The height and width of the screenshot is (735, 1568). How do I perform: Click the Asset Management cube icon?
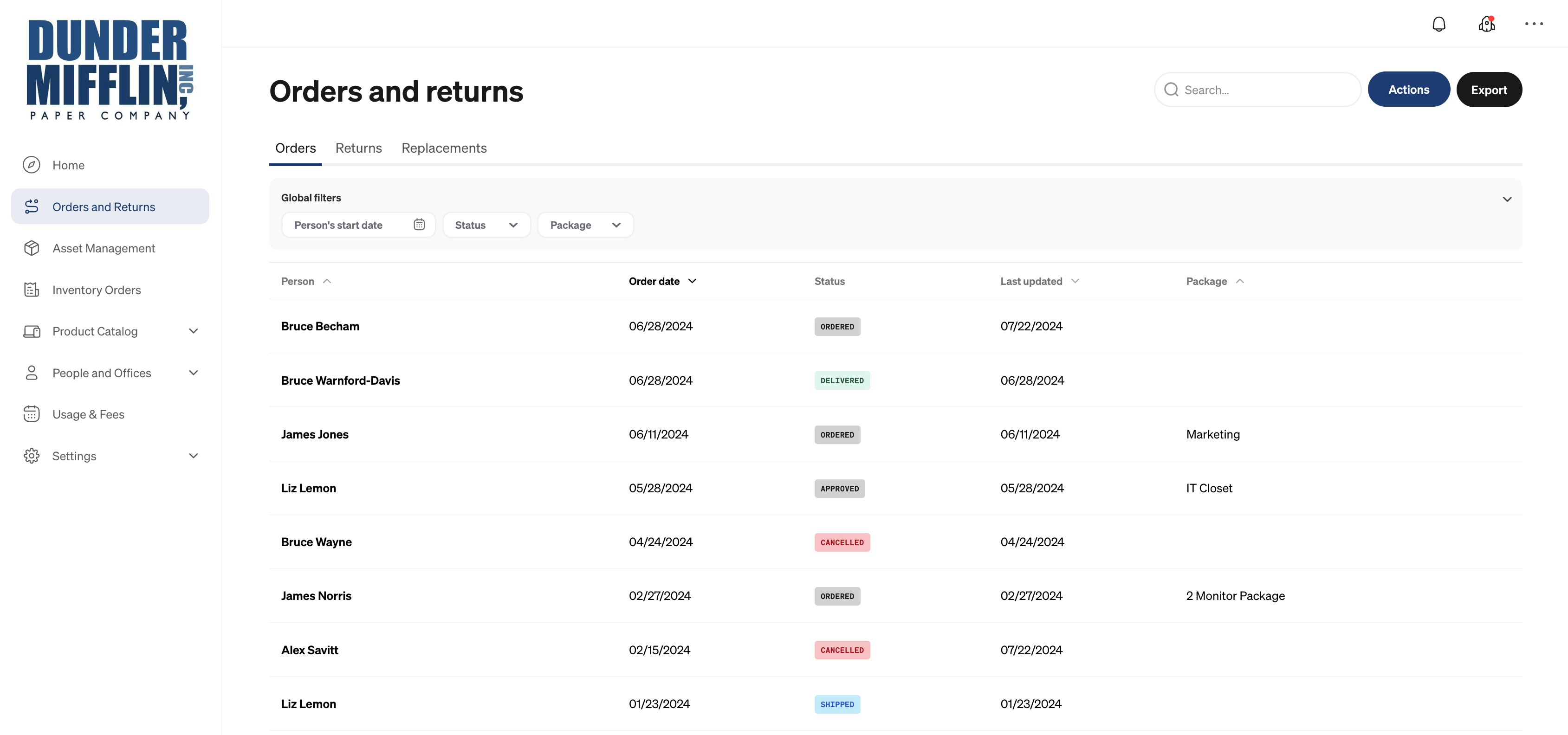click(32, 248)
